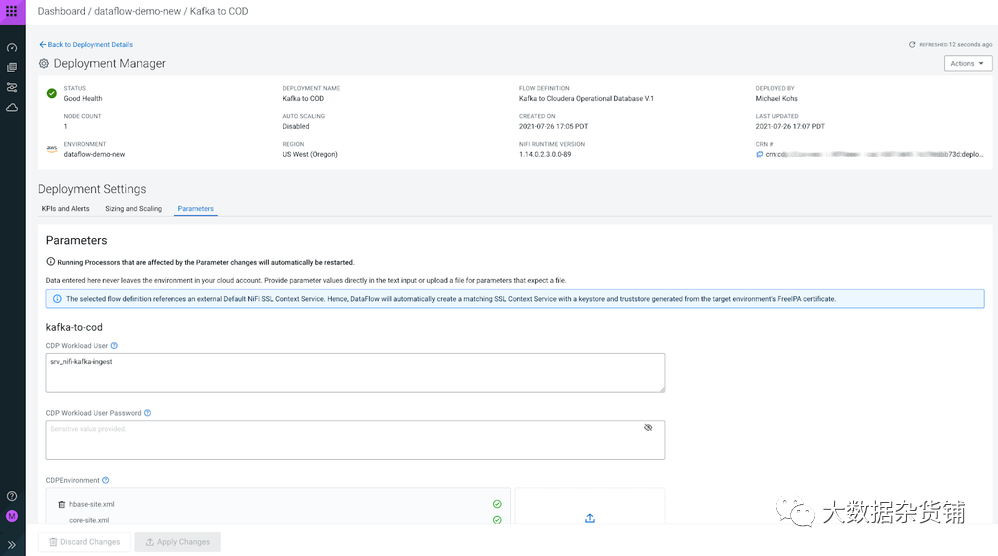Open the Help question mark icon in sidebar
The width and height of the screenshot is (998, 556).
12,496
